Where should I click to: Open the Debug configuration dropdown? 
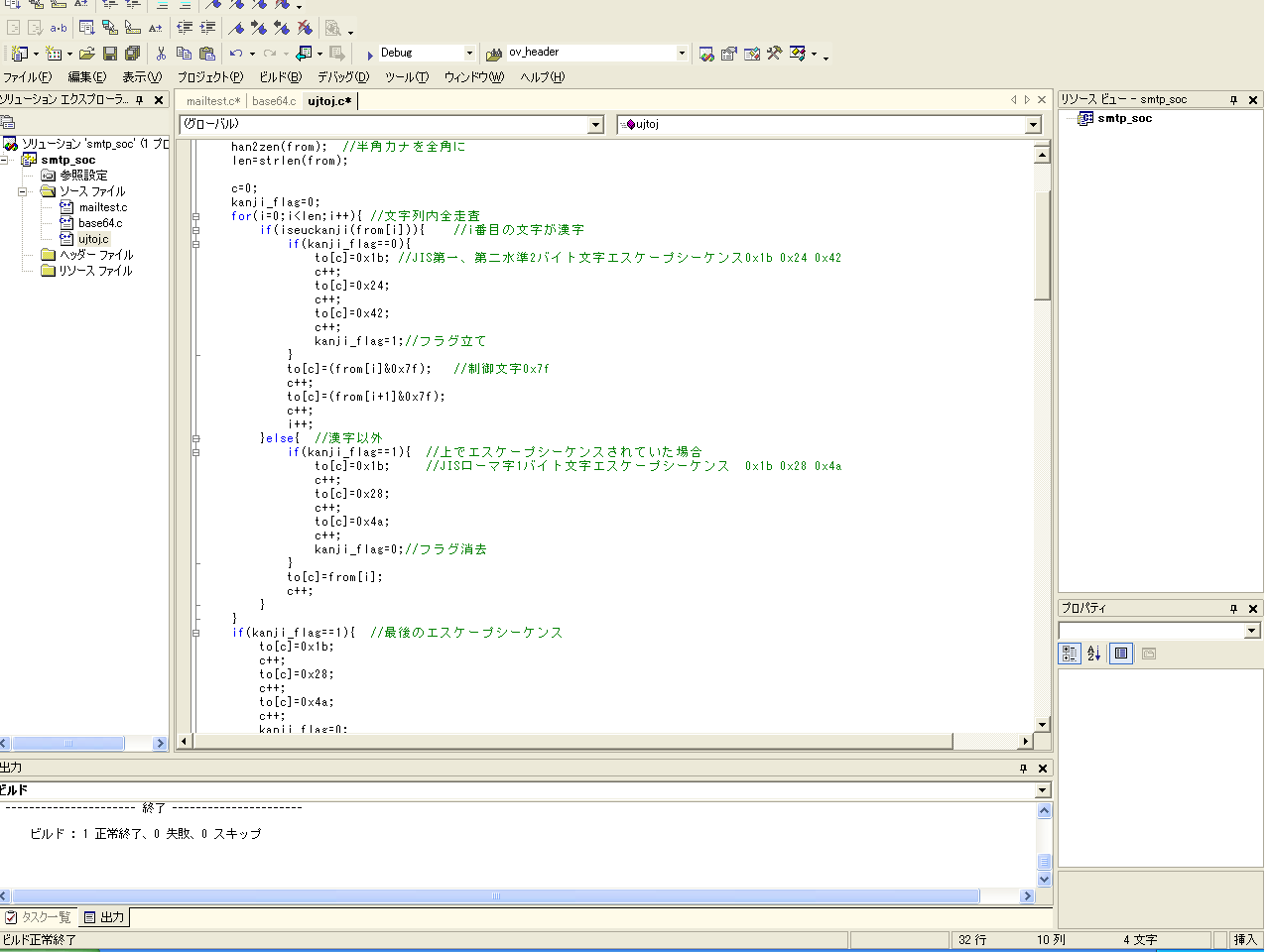pos(469,53)
